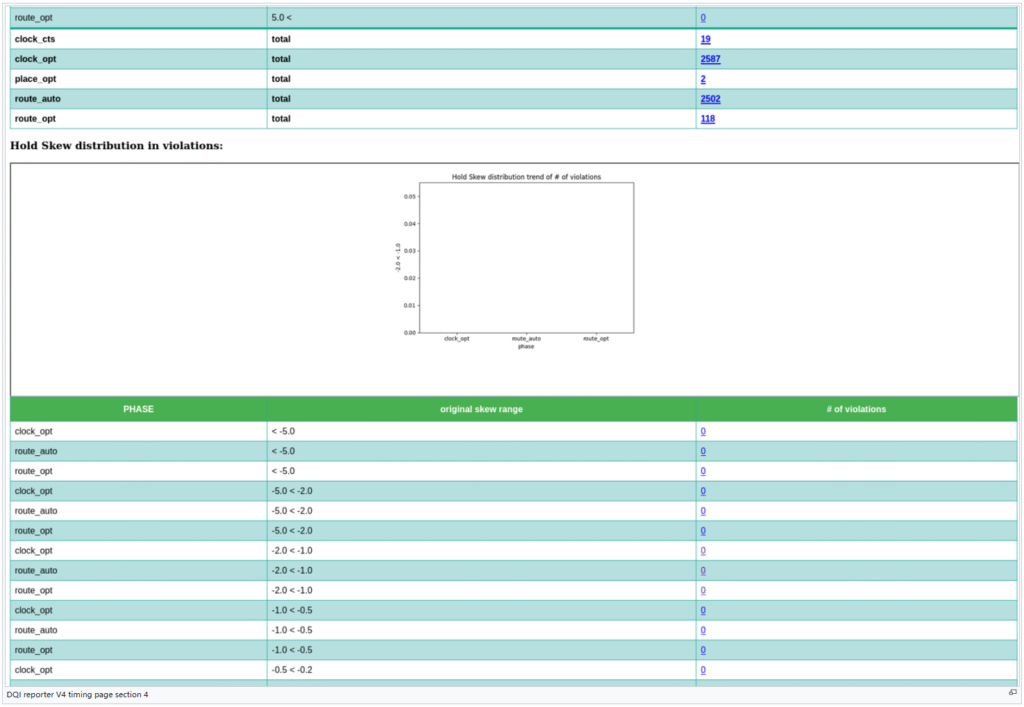Image resolution: width=1024 pixels, height=707 pixels.
Task: Open clock_opt -0.5 < -0.2 violations link
Action: (x=703, y=670)
